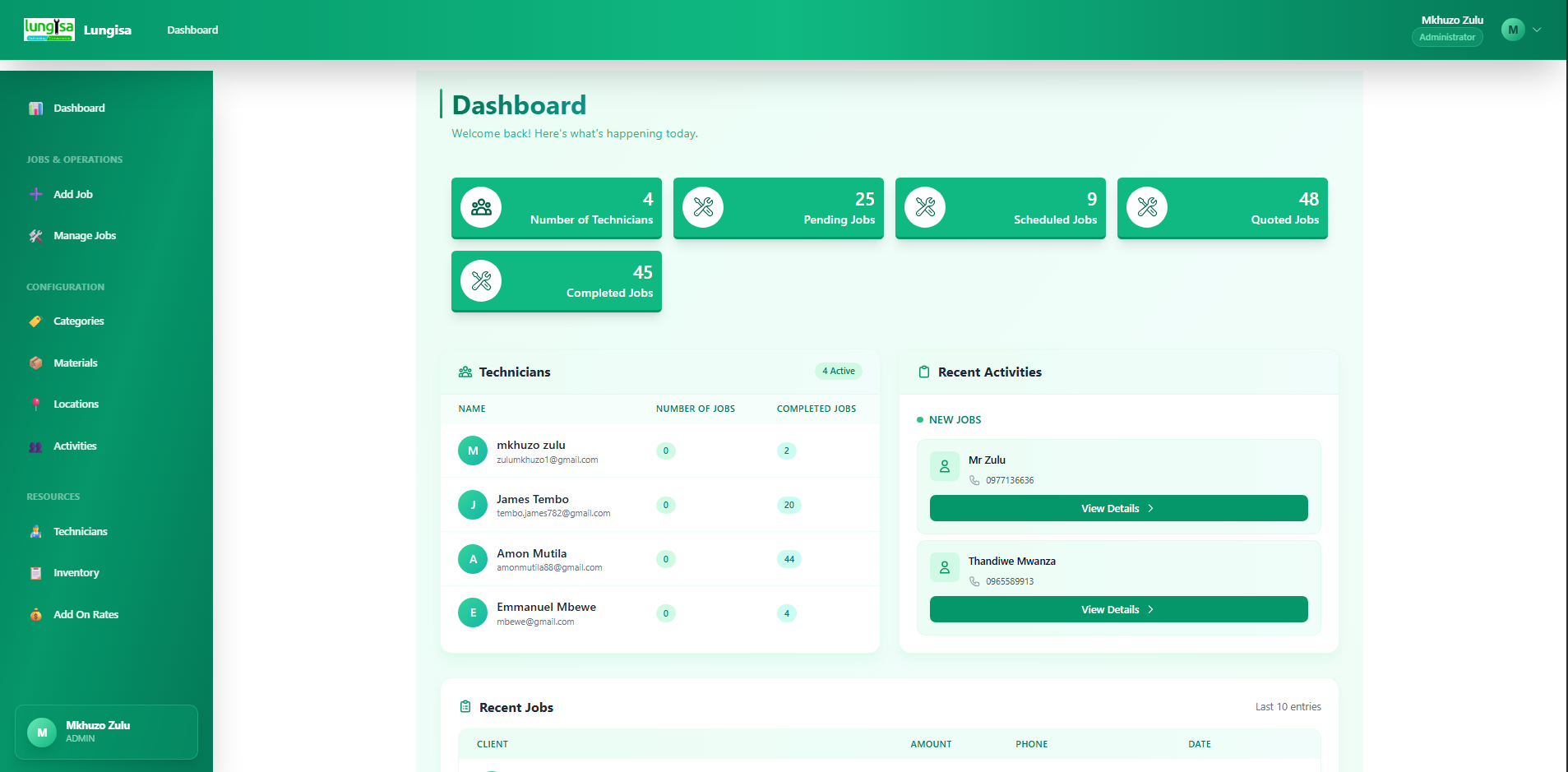This screenshot has width=1568, height=772.
Task: Click the Locations pin icon
Action: tap(36, 404)
